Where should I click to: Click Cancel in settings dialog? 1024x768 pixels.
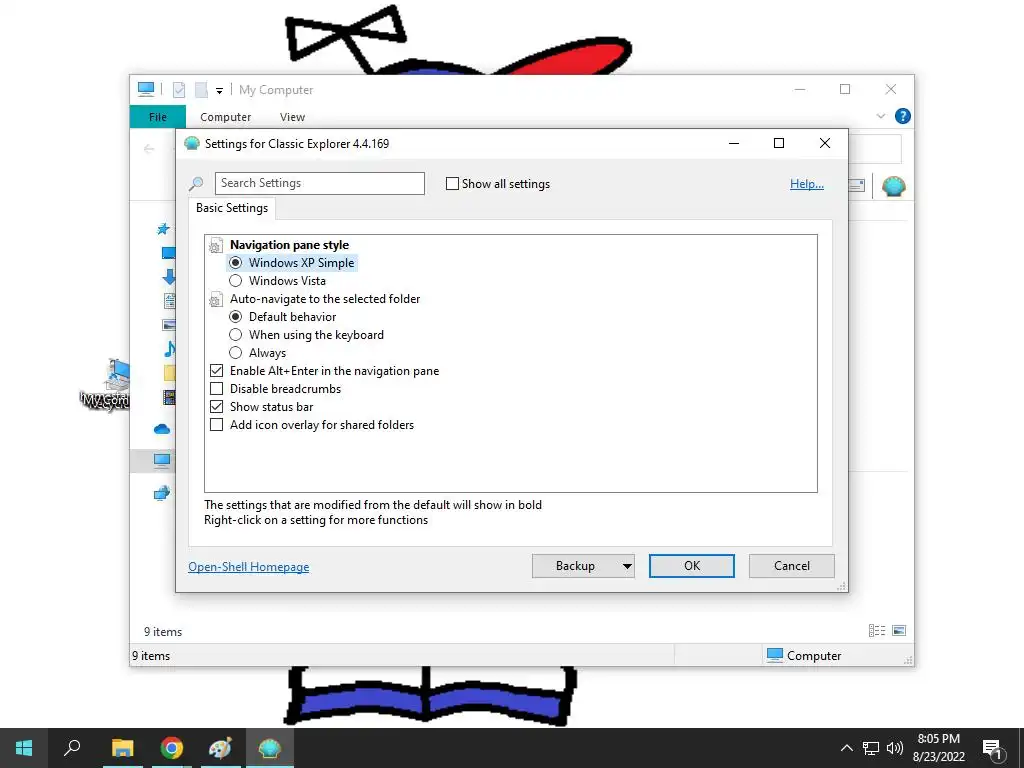click(792, 566)
